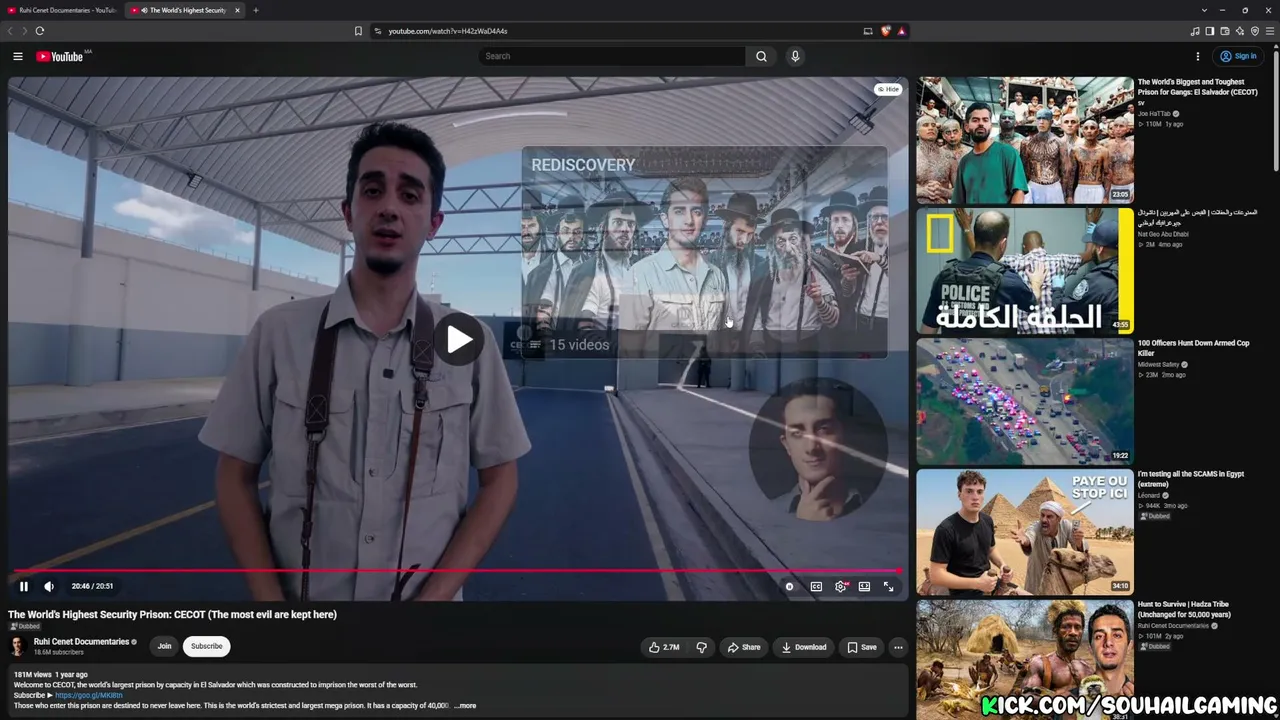Open a new browser tab
The width and height of the screenshot is (1280, 720).
click(x=256, y=10)
